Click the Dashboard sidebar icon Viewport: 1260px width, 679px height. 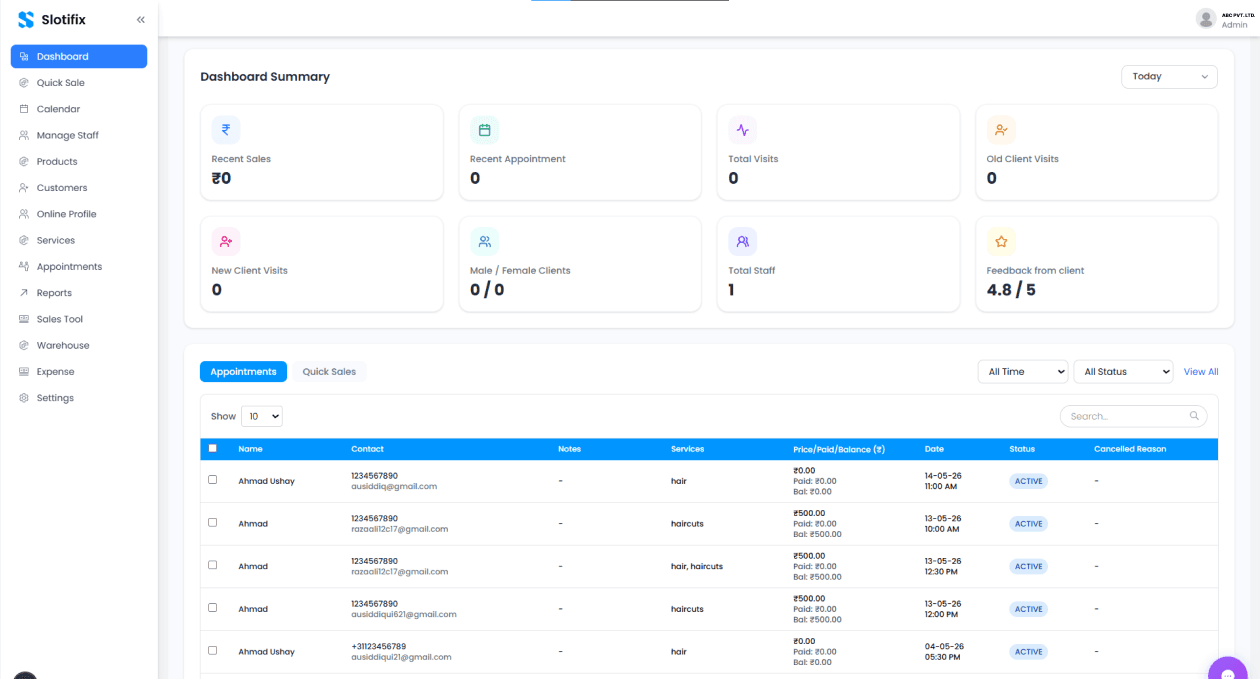[24, 57]
